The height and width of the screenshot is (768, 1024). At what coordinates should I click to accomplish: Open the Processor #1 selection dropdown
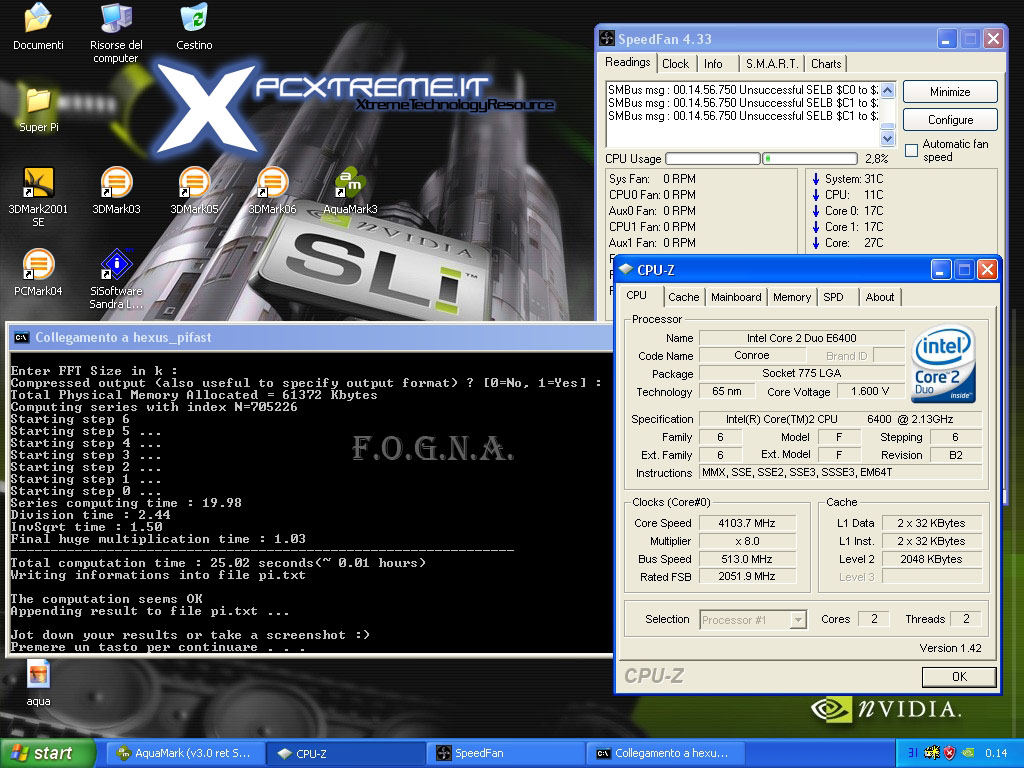[x=753, y=619]
